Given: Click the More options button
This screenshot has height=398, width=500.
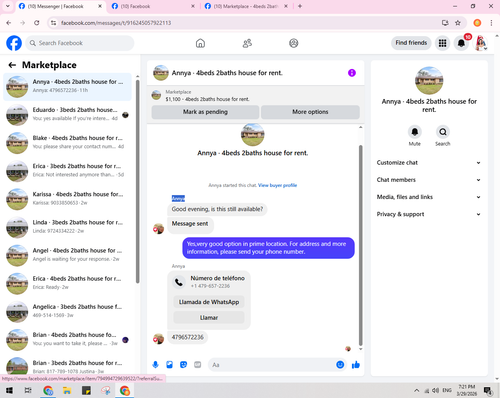Looking at the screenshot, I should point(310,112).
